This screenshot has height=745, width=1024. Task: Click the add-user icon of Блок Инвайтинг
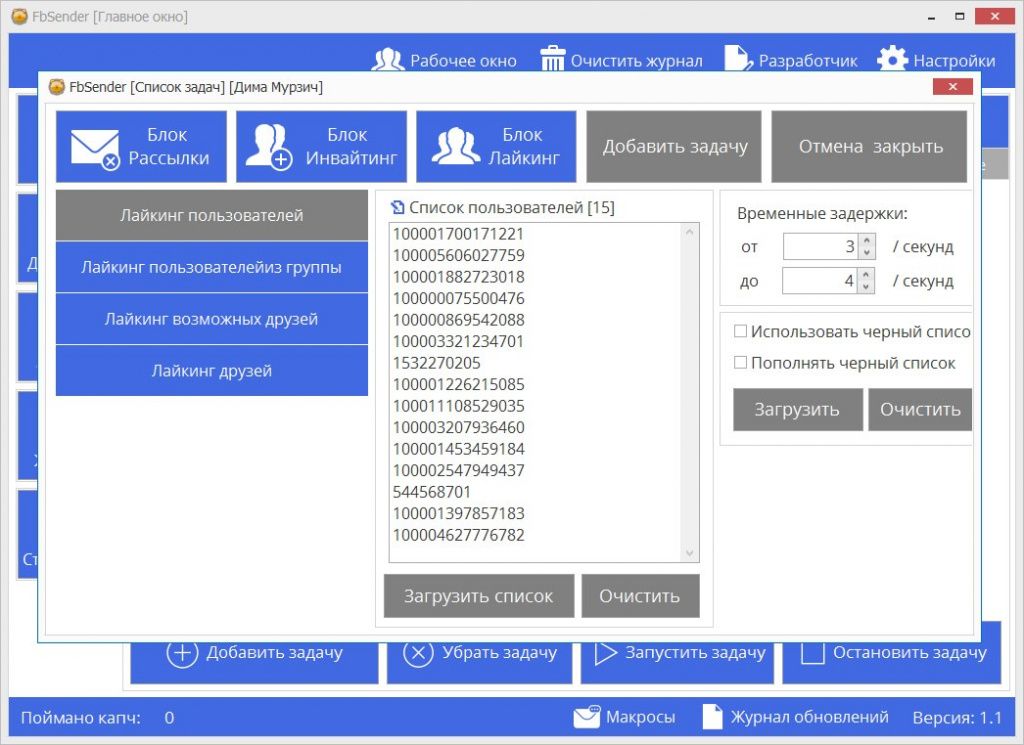click(269, 147)
